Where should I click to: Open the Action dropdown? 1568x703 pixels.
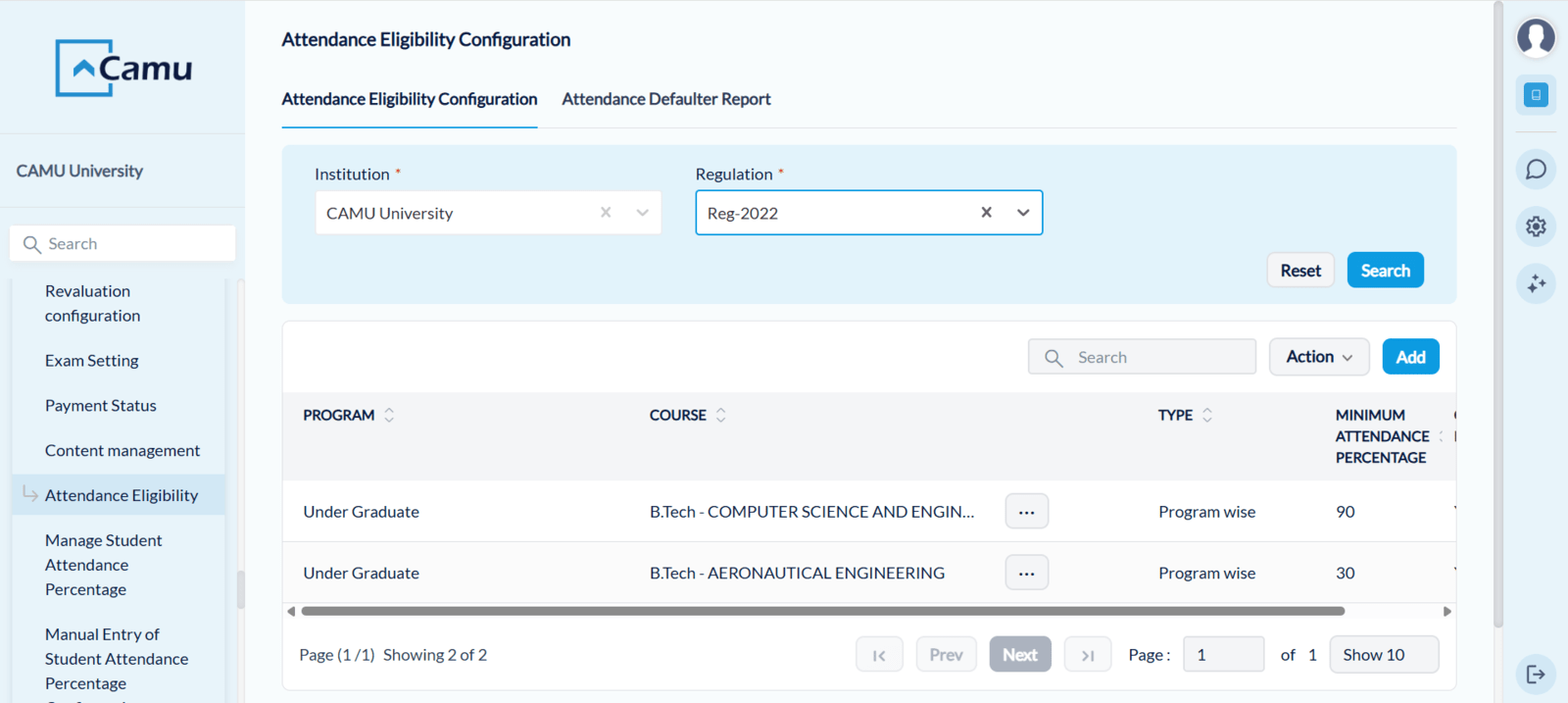click(x=1320, y=357)
